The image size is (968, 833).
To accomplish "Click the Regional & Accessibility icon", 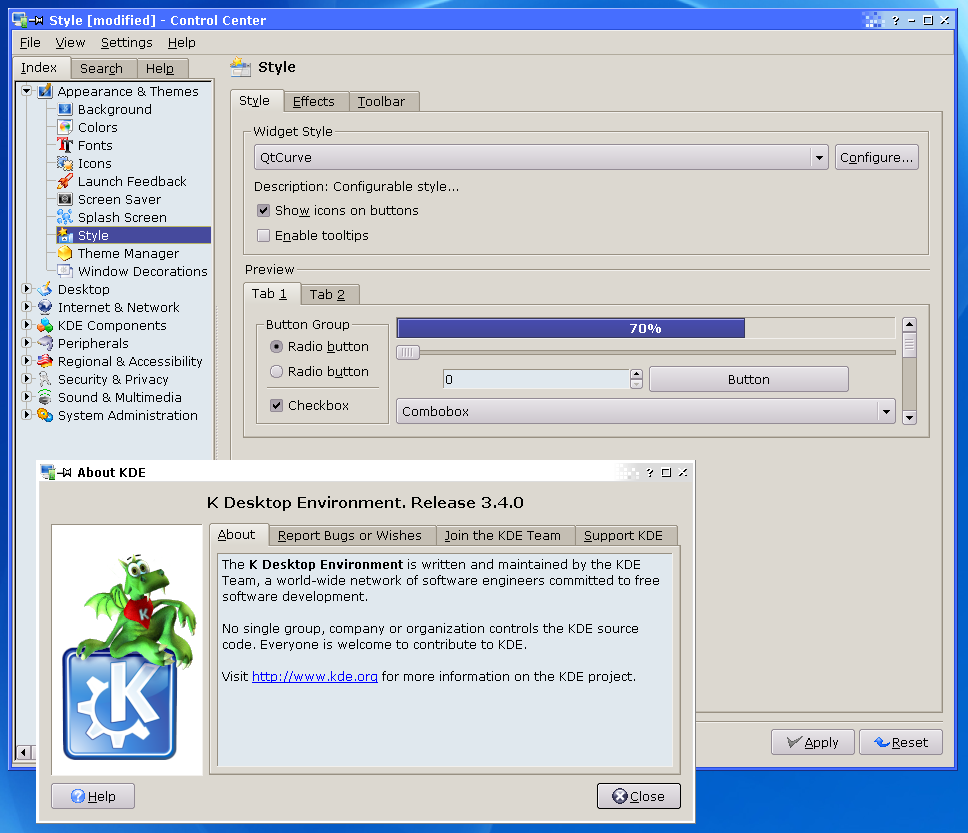I will point(45,361).
